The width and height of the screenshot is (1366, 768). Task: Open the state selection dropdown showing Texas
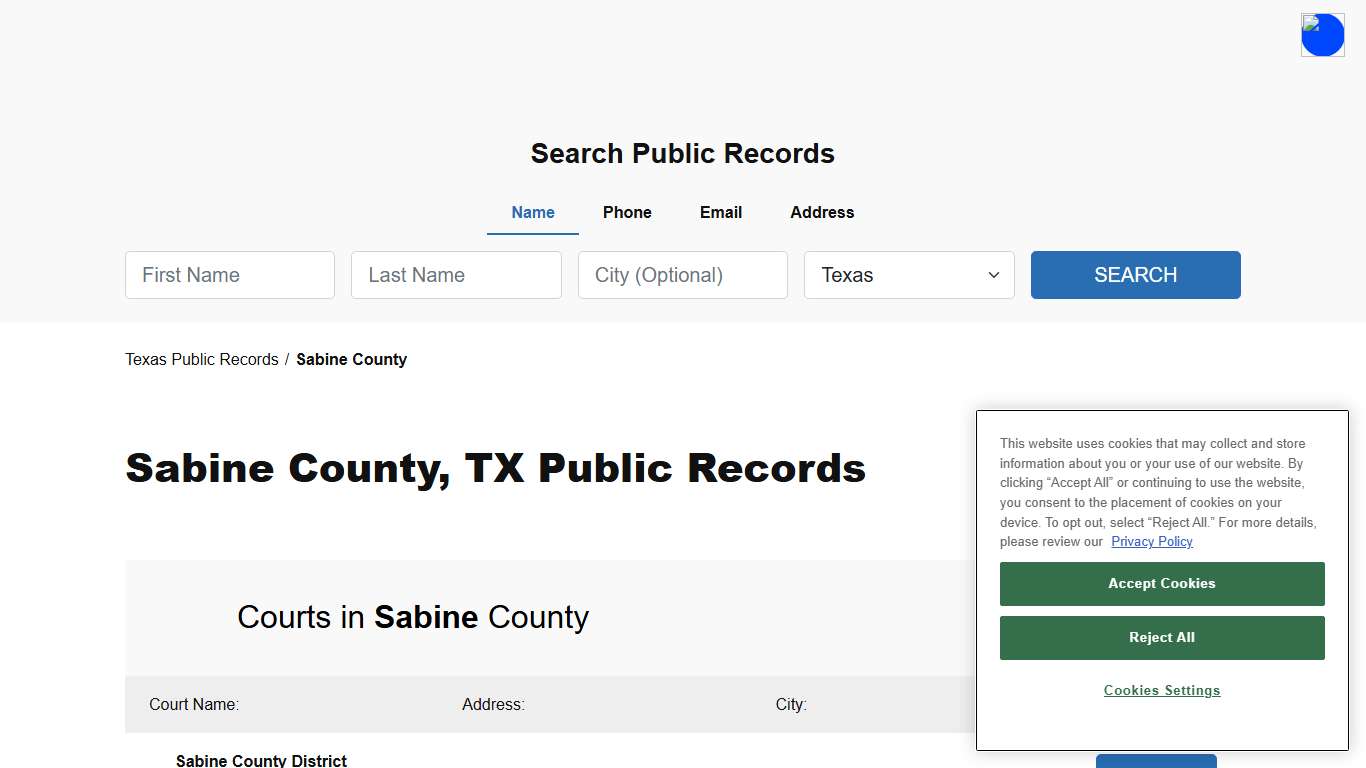pos(908,275)
